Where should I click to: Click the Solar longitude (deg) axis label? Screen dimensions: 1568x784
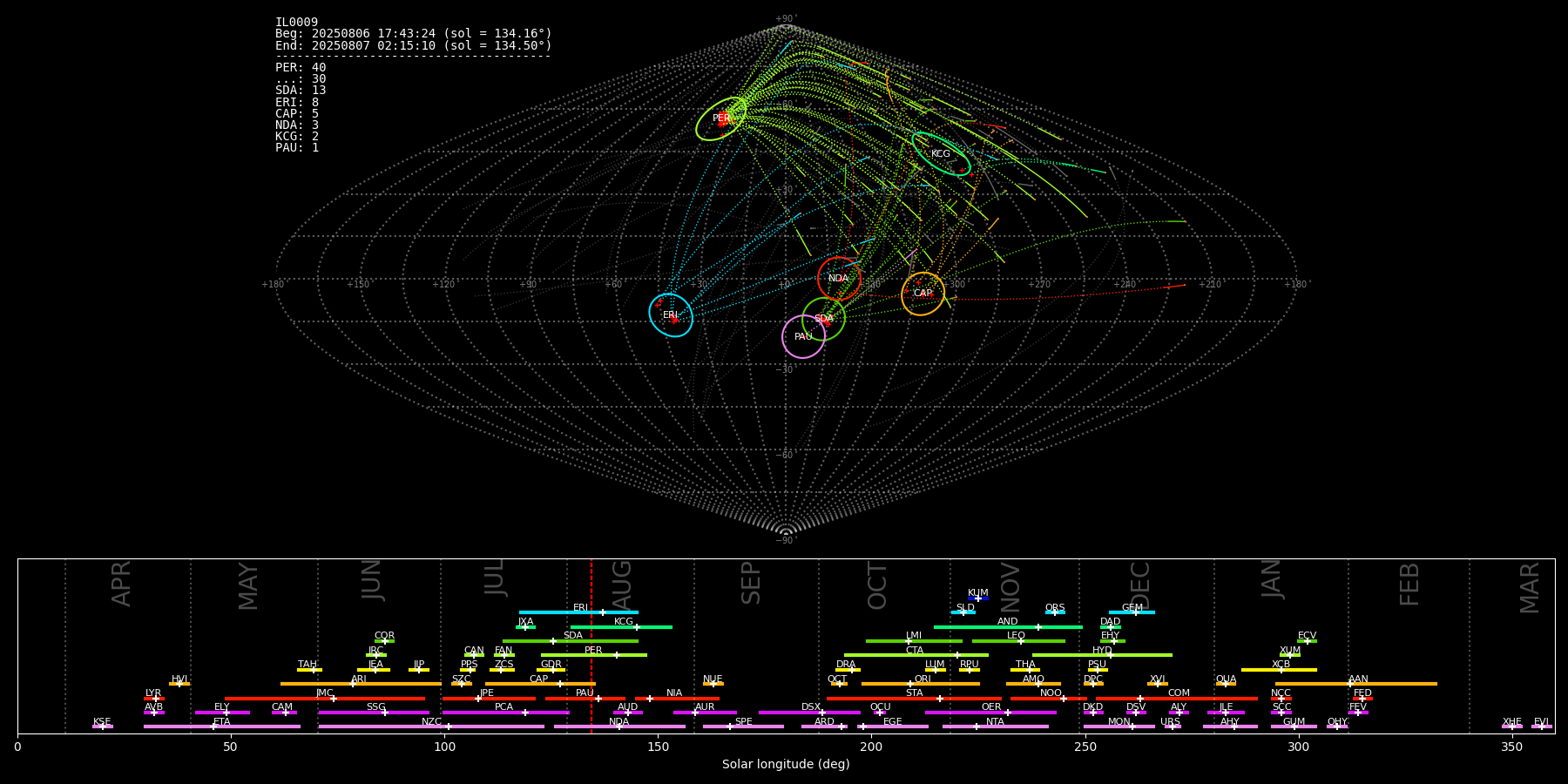(x=786, y=764)
